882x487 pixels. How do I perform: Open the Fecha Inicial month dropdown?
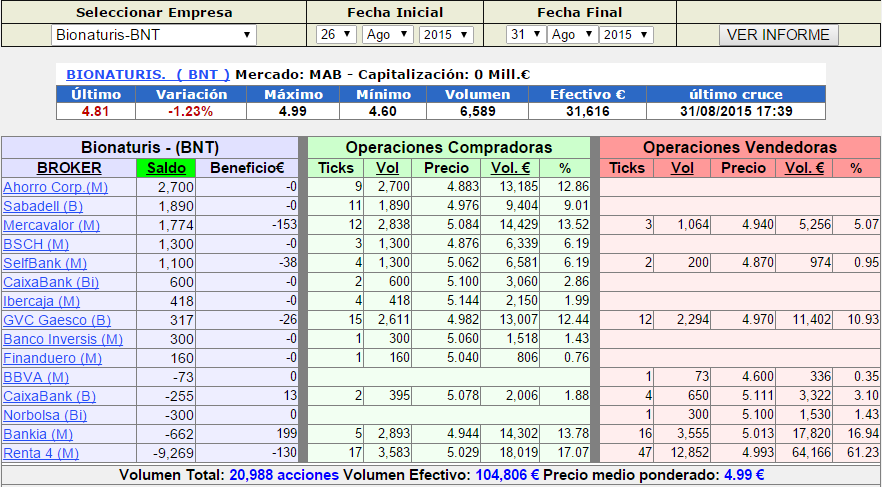pos(387,35)
